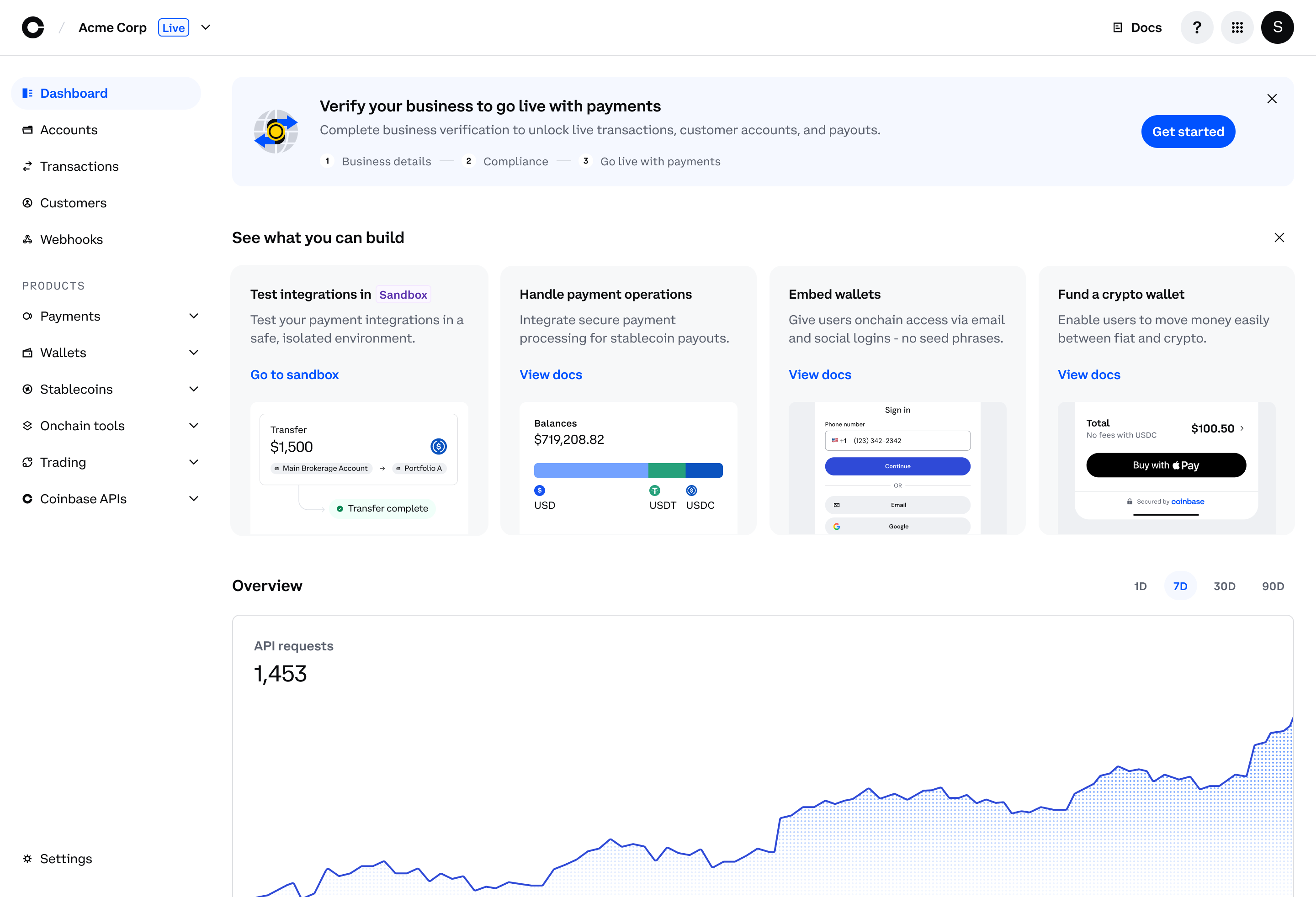Click the USD icon under Balances bar

pos(540,490)
